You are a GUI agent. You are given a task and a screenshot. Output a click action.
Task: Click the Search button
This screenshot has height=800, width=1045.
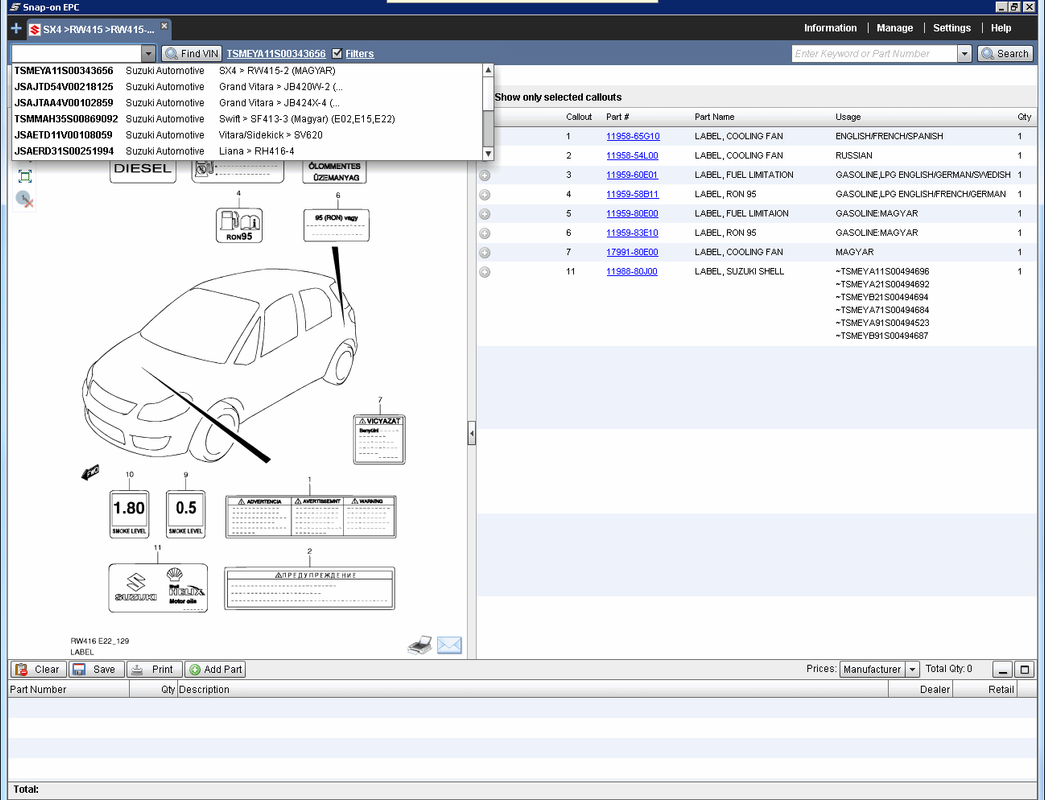click(1005, 54)
